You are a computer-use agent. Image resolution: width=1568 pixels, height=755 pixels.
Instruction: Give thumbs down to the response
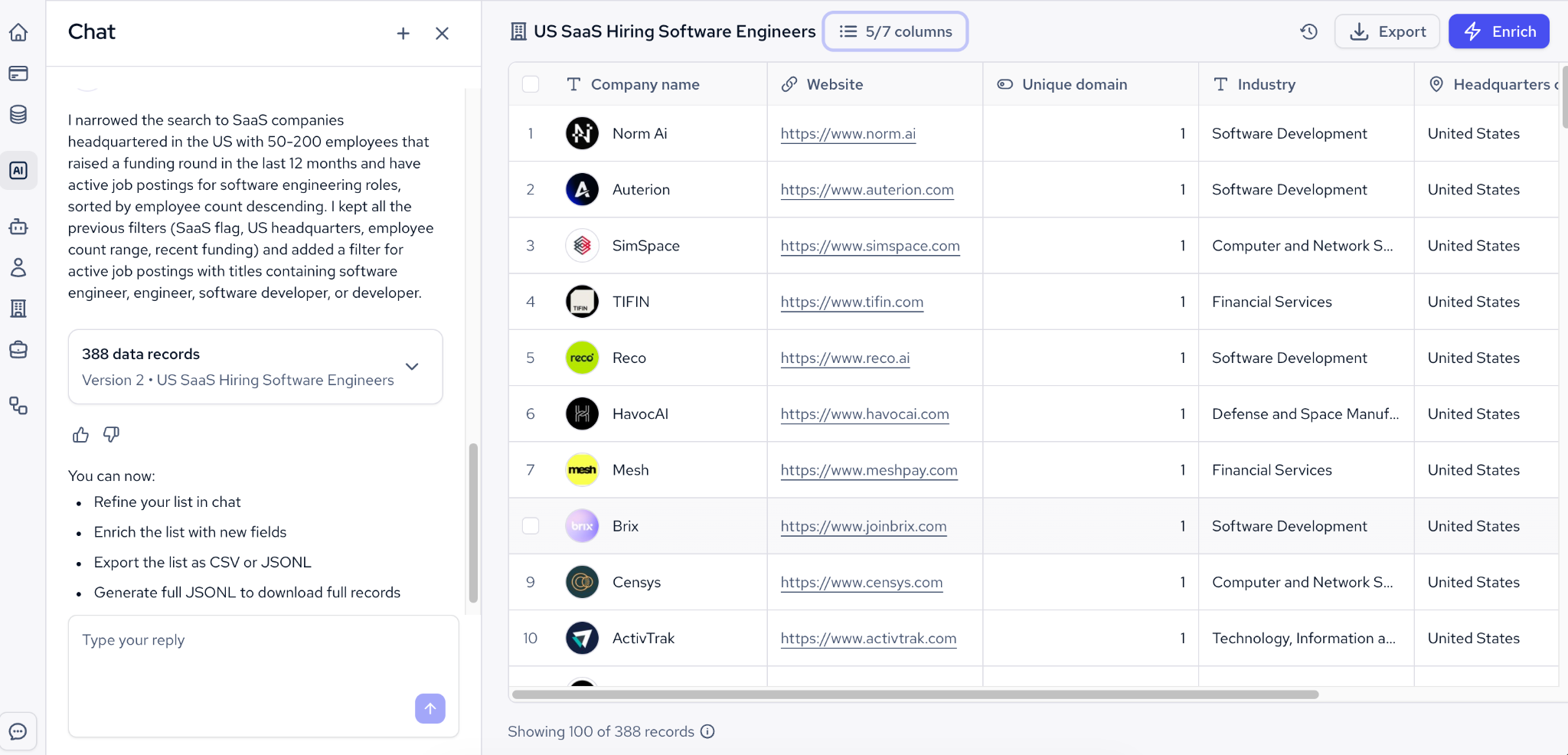click(x=112, y=435)
